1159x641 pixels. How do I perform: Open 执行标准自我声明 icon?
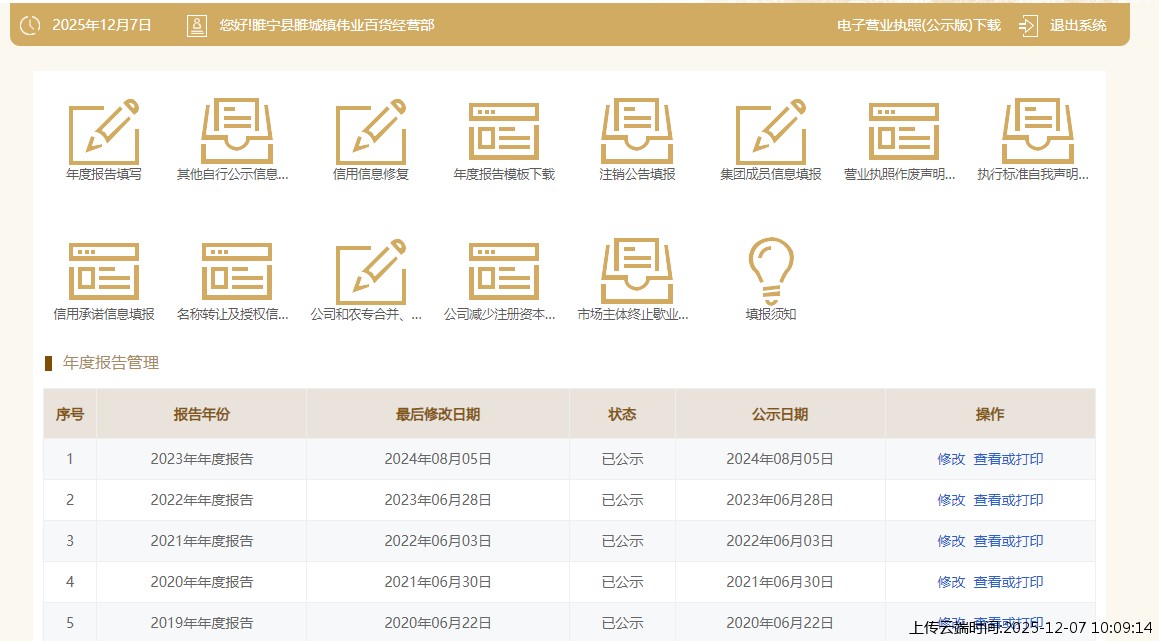click(1036, 133)
